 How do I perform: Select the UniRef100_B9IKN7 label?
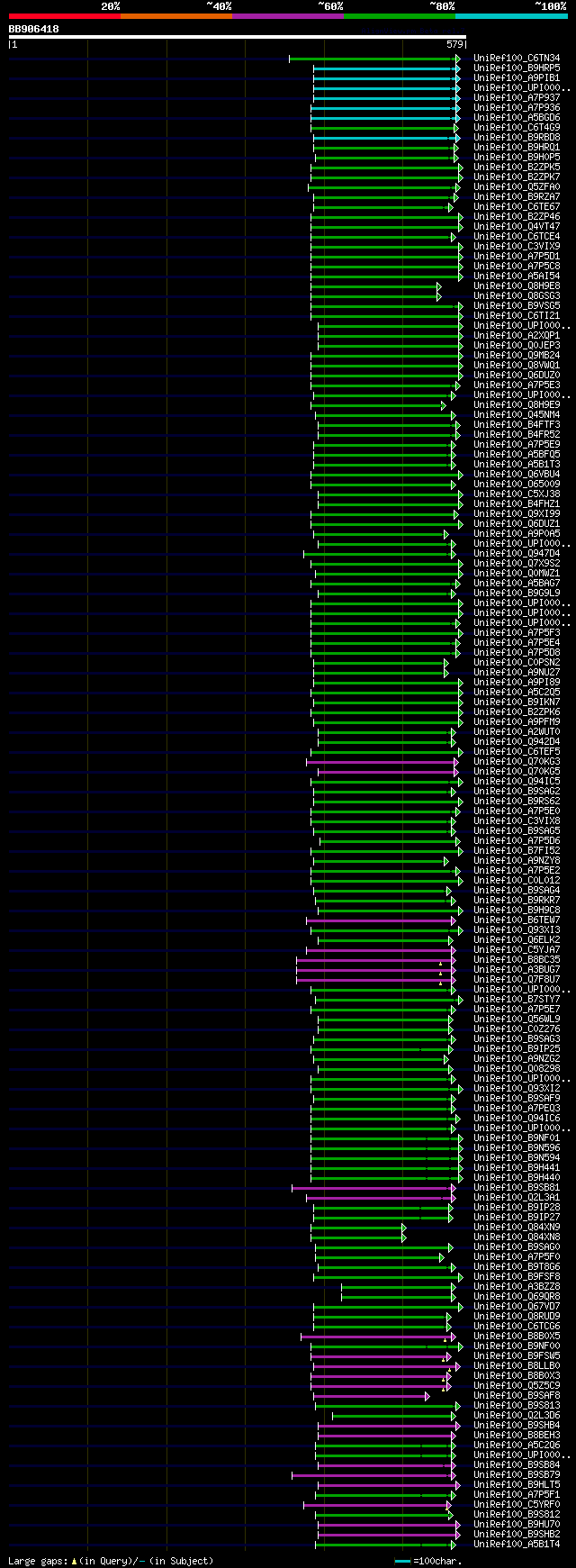pos(517,702)
